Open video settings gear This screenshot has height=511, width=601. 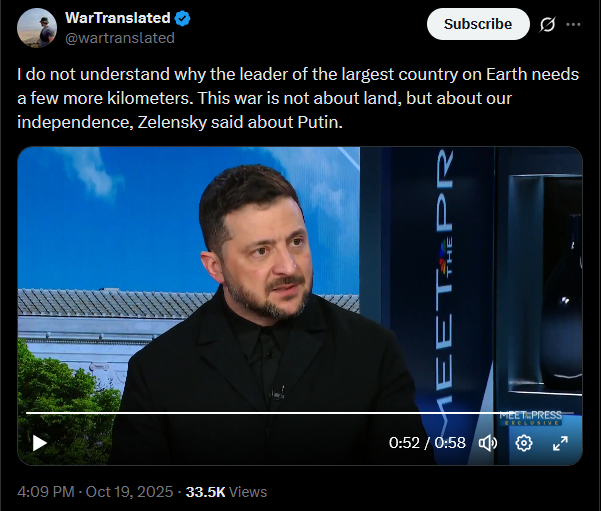524,443
